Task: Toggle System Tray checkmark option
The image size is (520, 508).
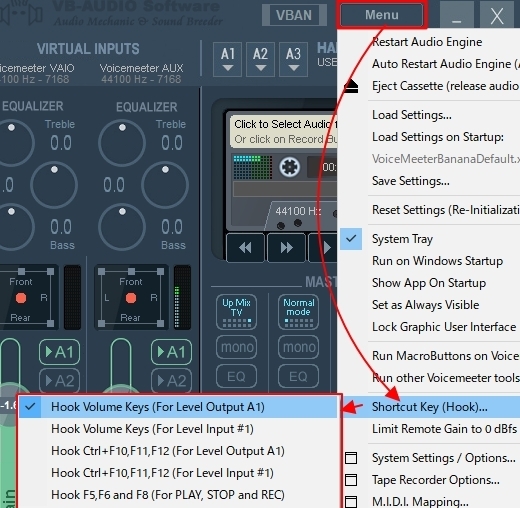Action: [402, 239]
